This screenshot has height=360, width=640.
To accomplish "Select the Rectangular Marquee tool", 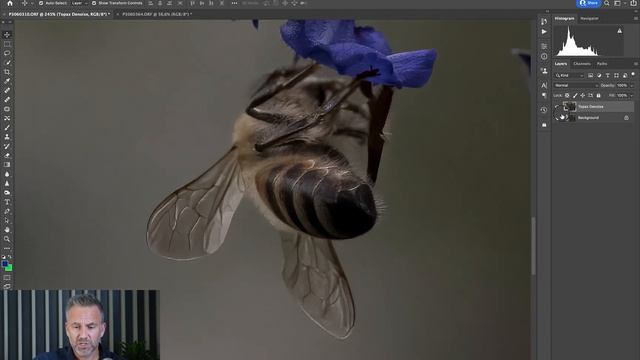I will (7, 44).
